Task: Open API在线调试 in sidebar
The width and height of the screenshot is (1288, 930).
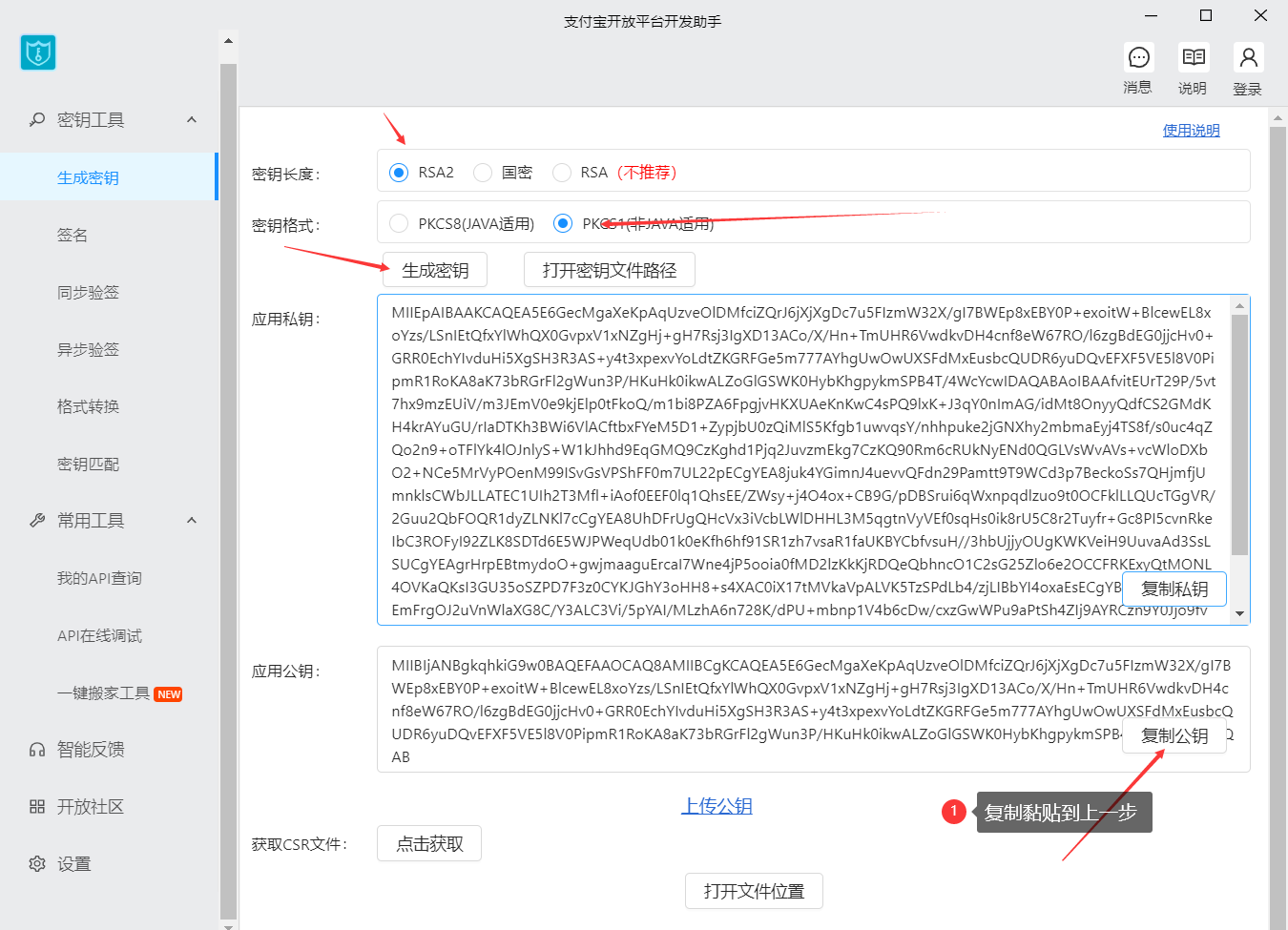Action: (99, 635)
